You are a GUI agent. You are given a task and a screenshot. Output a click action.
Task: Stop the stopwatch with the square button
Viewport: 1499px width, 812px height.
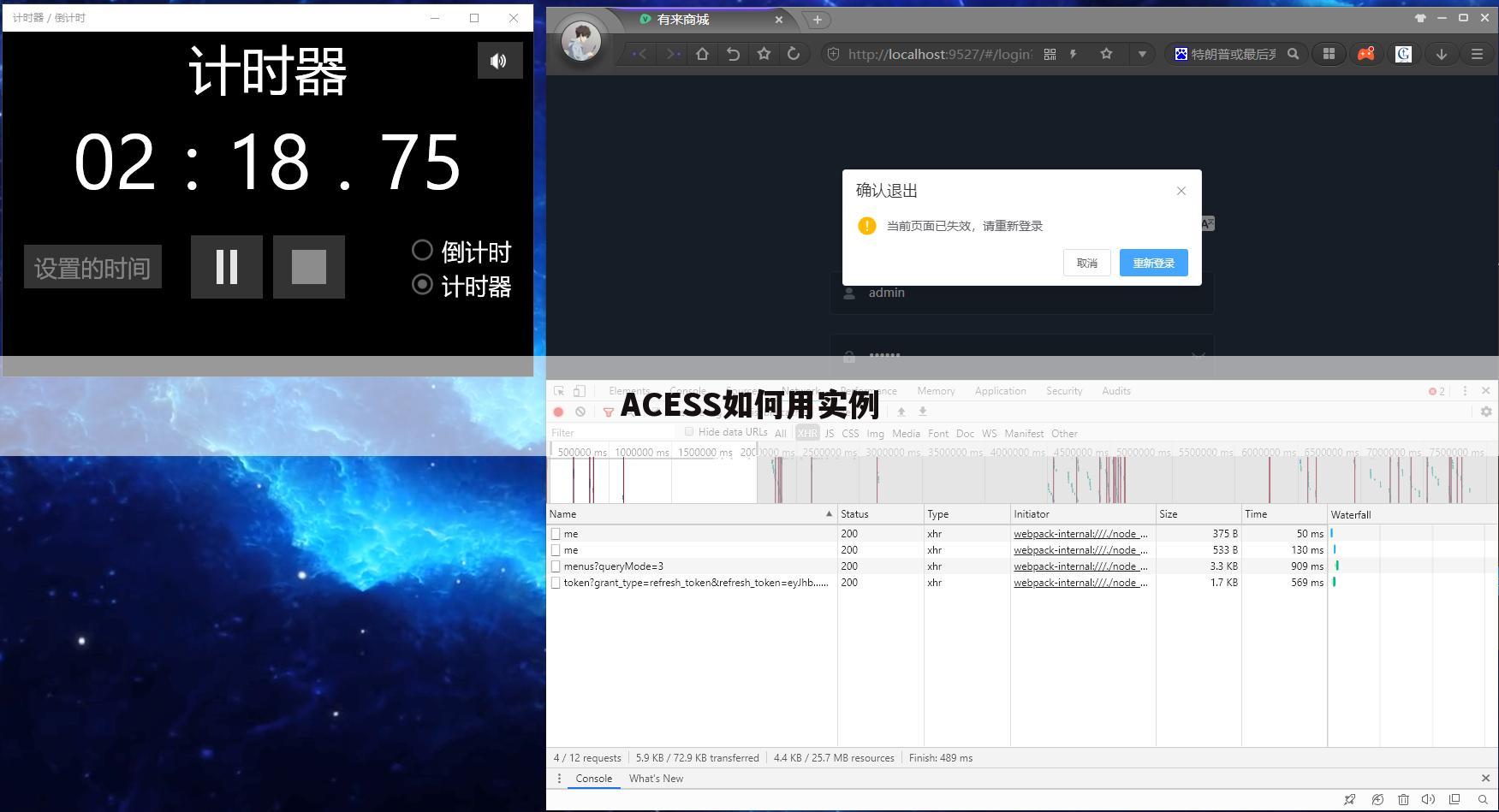click(x=309, y=267)
